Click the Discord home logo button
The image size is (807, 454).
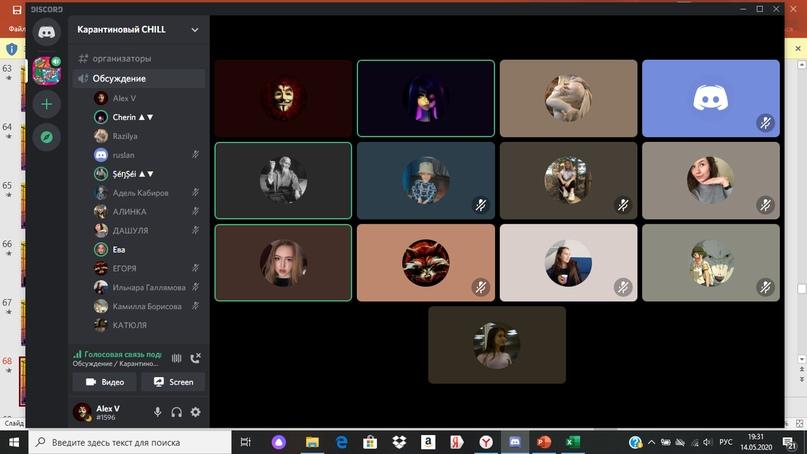47,32
